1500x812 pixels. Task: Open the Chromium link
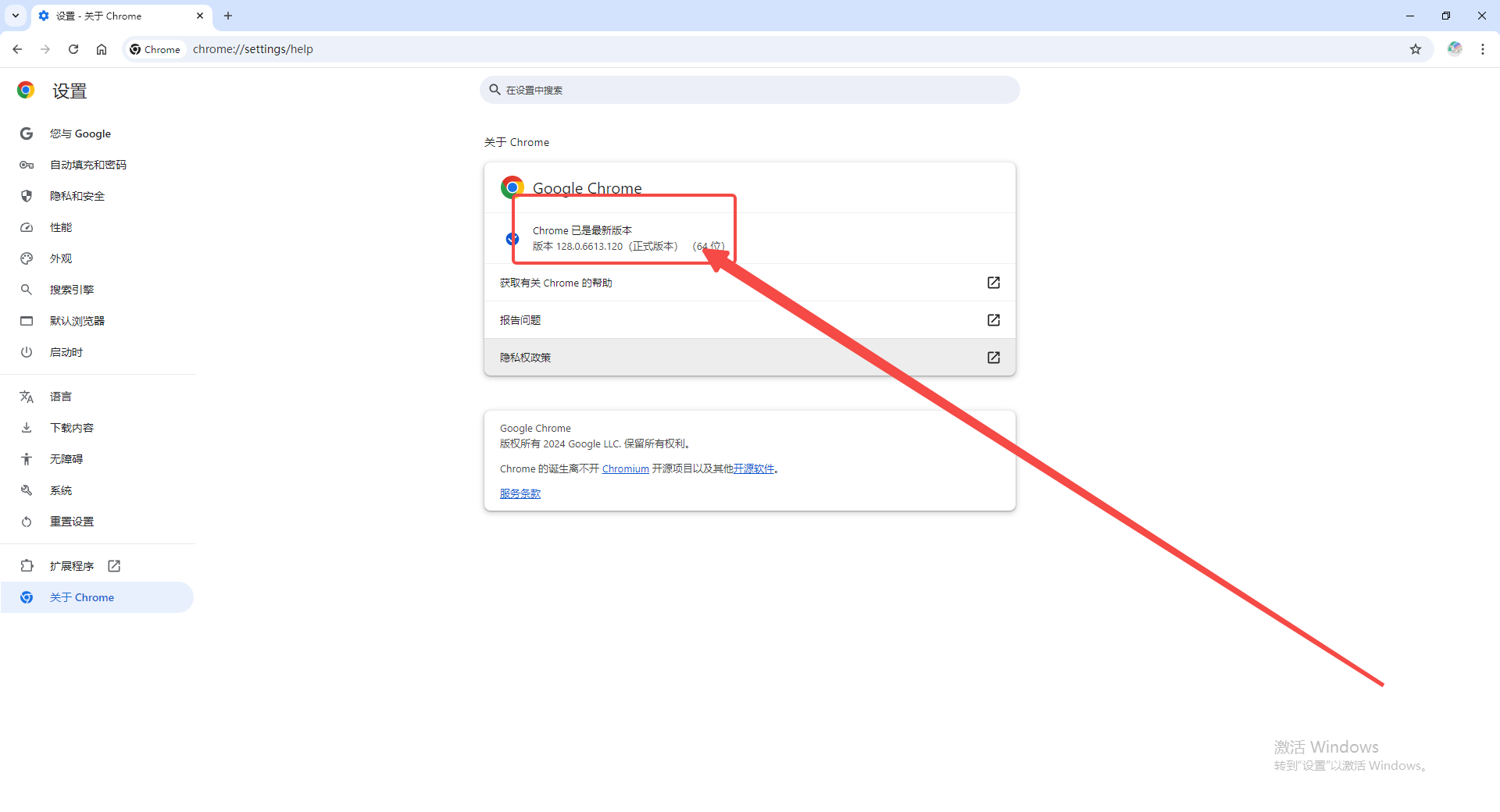pyautogui.click(x=625, y=469)
